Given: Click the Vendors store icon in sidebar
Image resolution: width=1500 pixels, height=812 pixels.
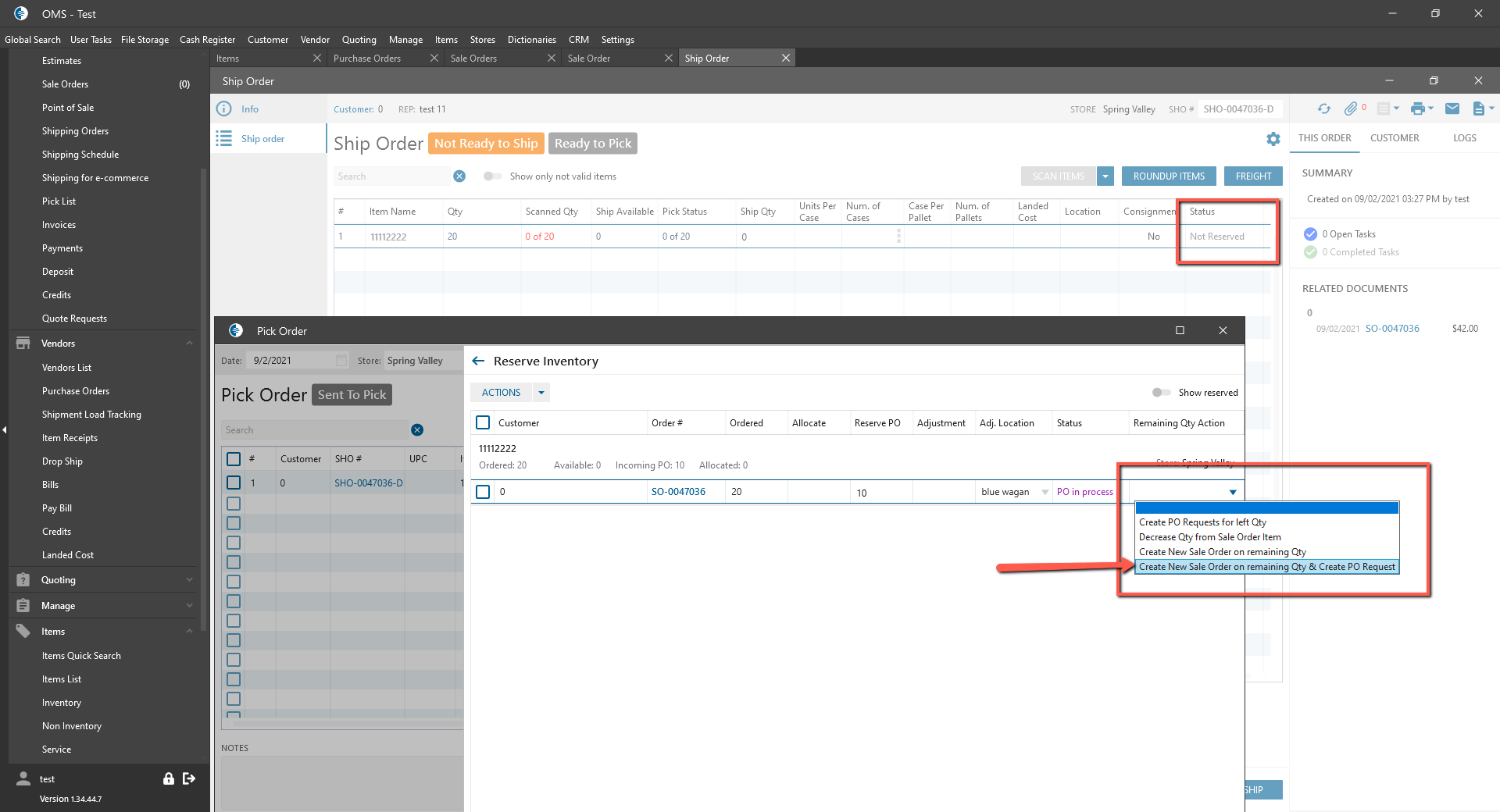Looking at the screenshot, I should [23, 344].
